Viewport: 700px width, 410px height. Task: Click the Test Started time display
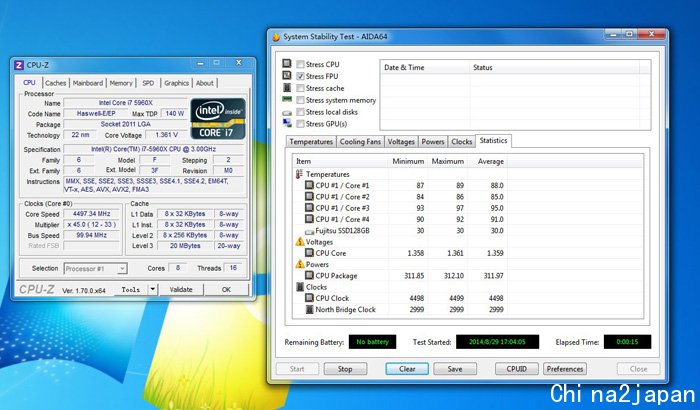coord(497,342)
